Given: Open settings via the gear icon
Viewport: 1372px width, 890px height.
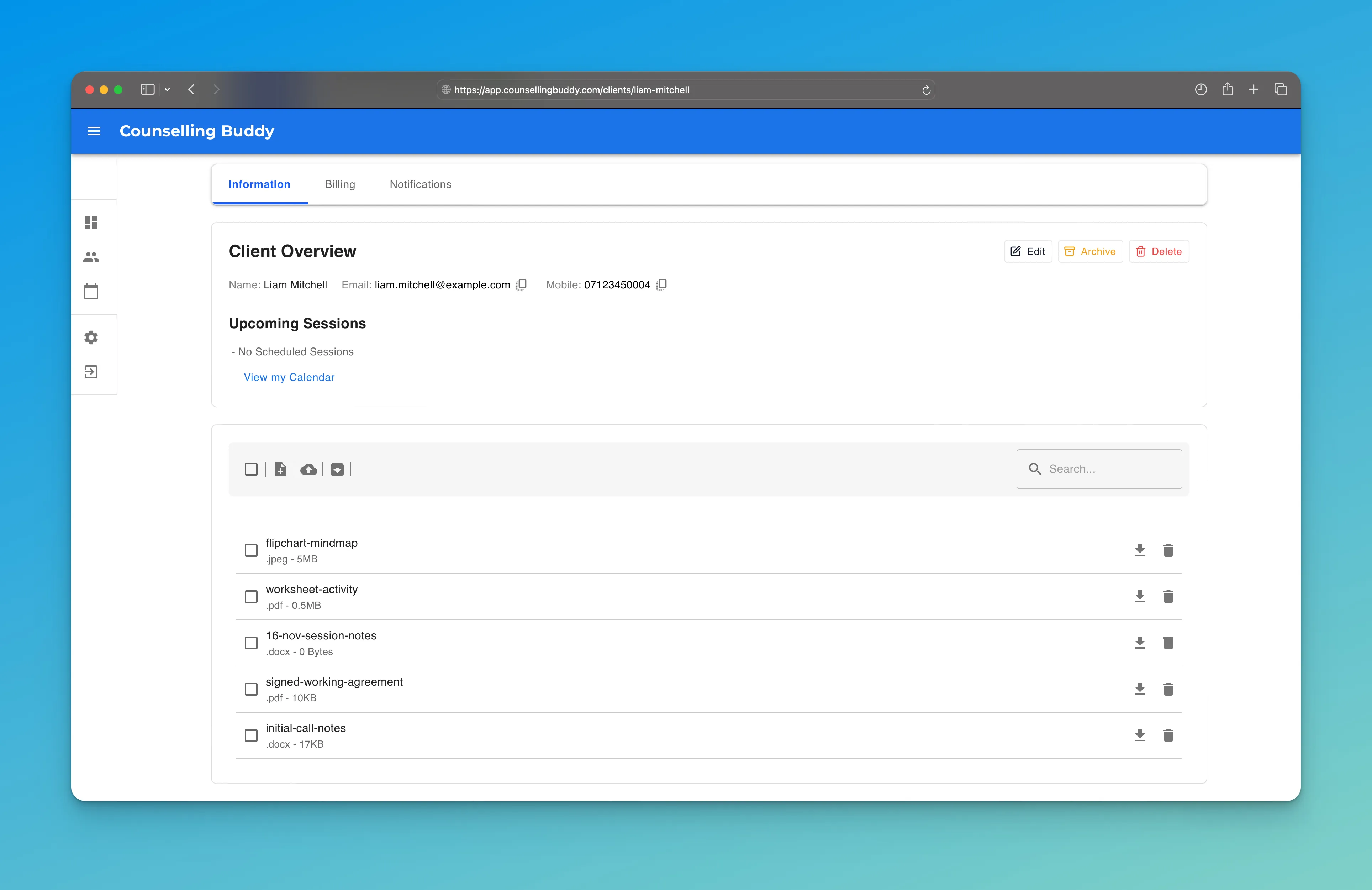Looking at the screenshot, I should tap(91, 337).
